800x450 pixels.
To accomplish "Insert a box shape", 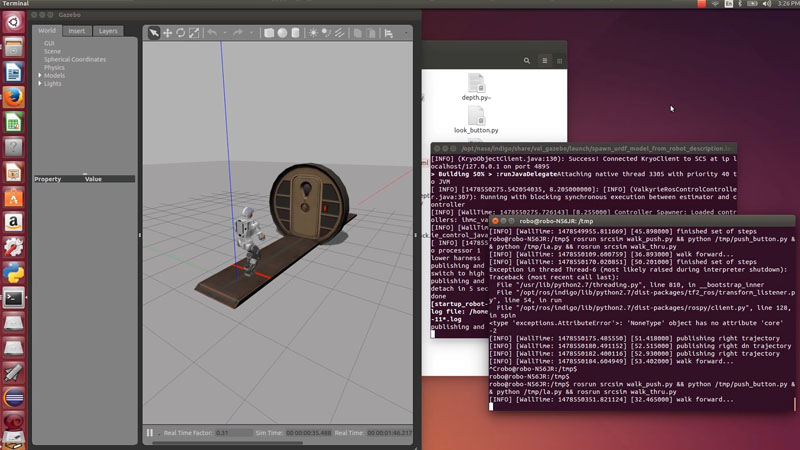I will (269, 33).
